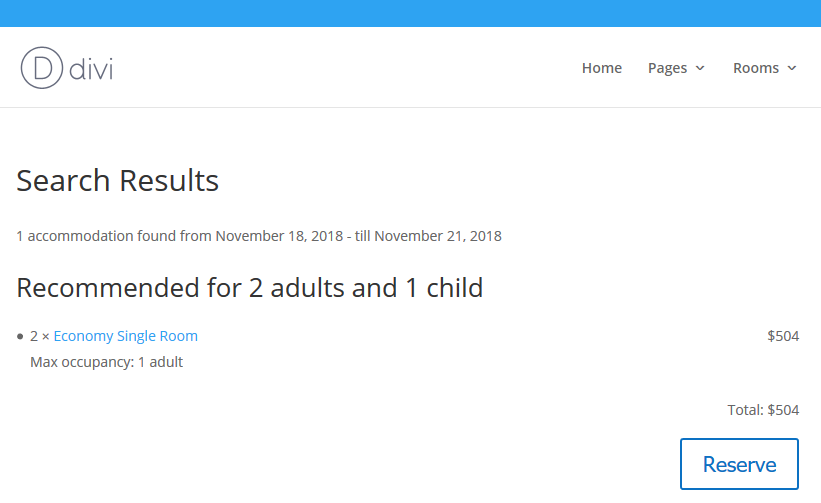
Task: Select the Rooms menu item
Action: tap(756, 68)
